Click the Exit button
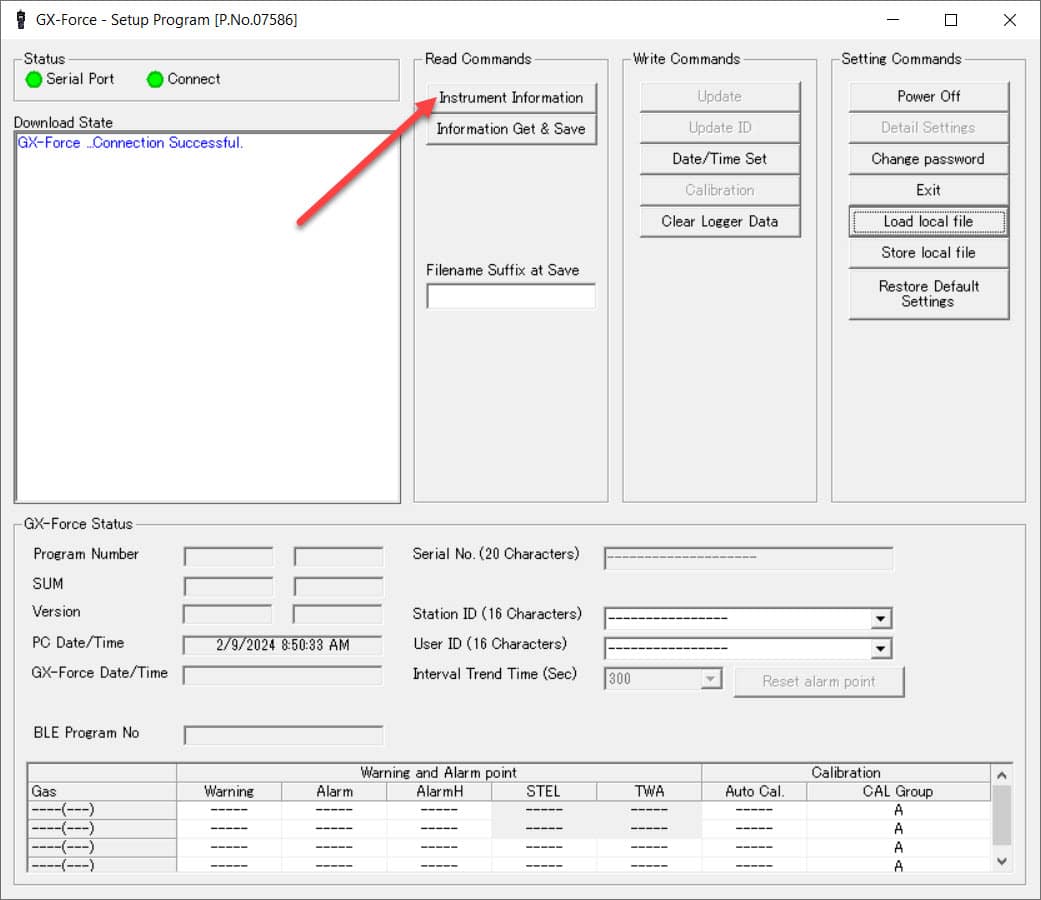Viewport: 1041px width, 900px height. coord(928,190)
